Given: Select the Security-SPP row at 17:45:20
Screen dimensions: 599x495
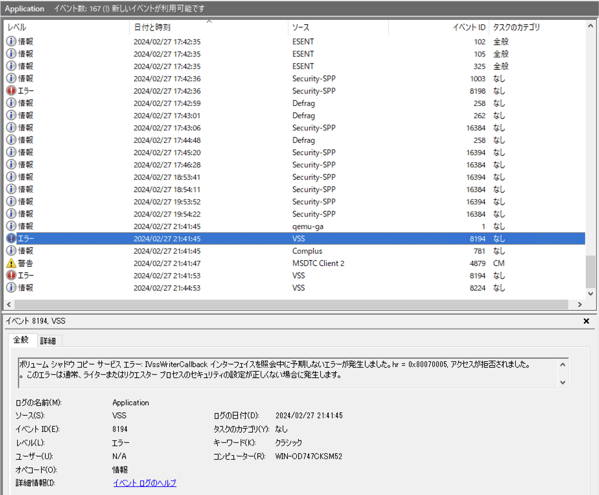Looking at the screenshot, I should click(295, 152).
